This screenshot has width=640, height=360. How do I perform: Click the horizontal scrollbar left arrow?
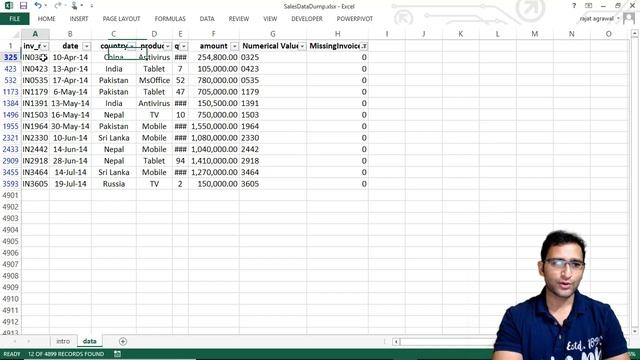[396, 342]
